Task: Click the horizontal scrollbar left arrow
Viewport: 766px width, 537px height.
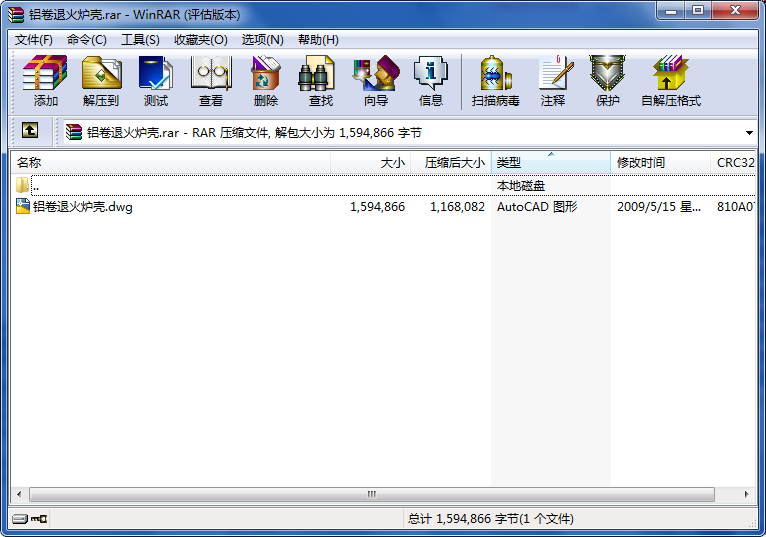Action: 19,494
